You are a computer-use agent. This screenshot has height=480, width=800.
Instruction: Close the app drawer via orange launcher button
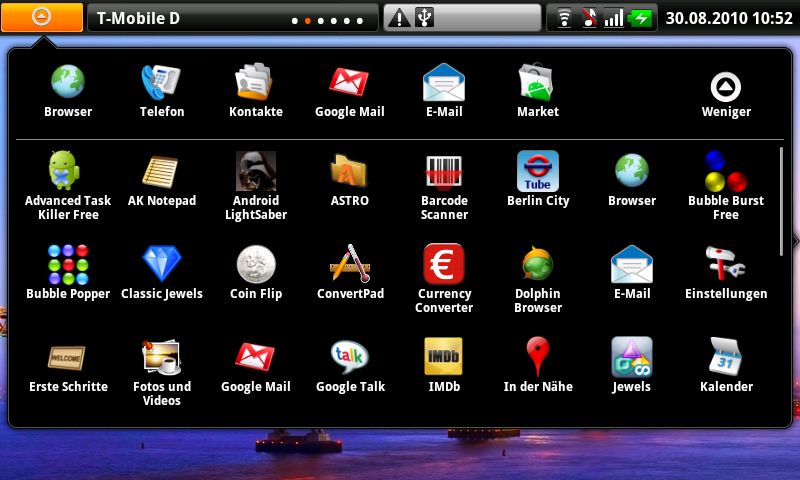pyautogui.click(x=42, y=17)
